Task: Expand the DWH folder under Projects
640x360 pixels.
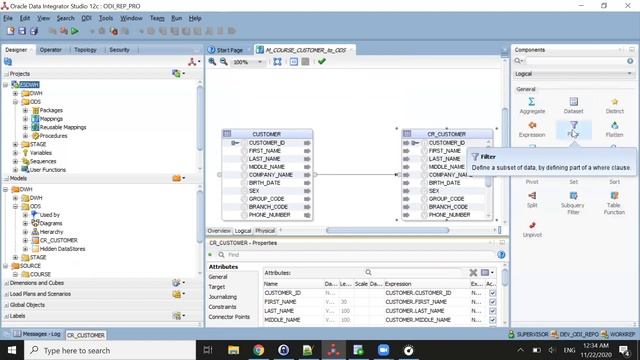Action: (x=16, y=93)
